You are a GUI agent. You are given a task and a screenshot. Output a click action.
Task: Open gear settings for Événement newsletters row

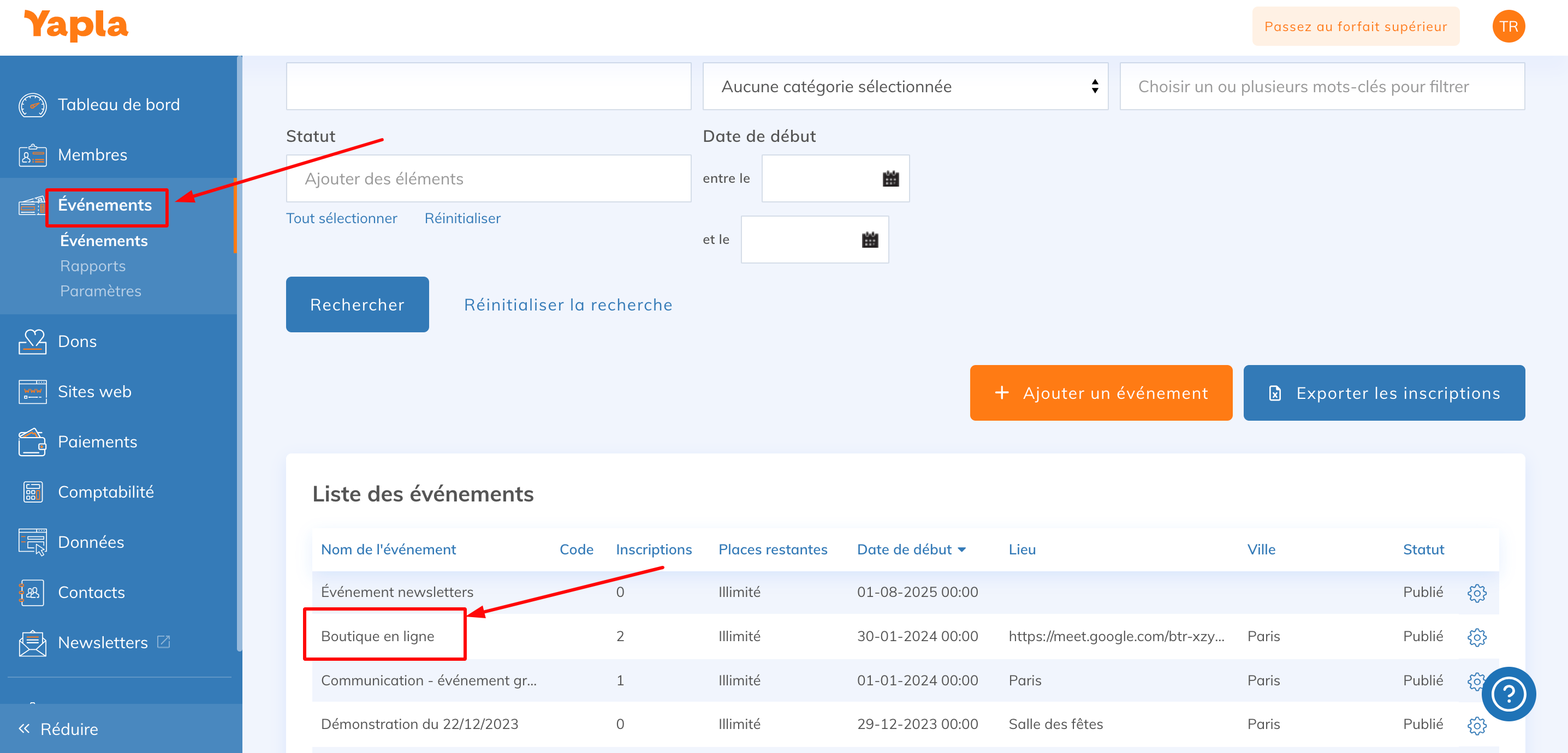(x=1476, y=593)
